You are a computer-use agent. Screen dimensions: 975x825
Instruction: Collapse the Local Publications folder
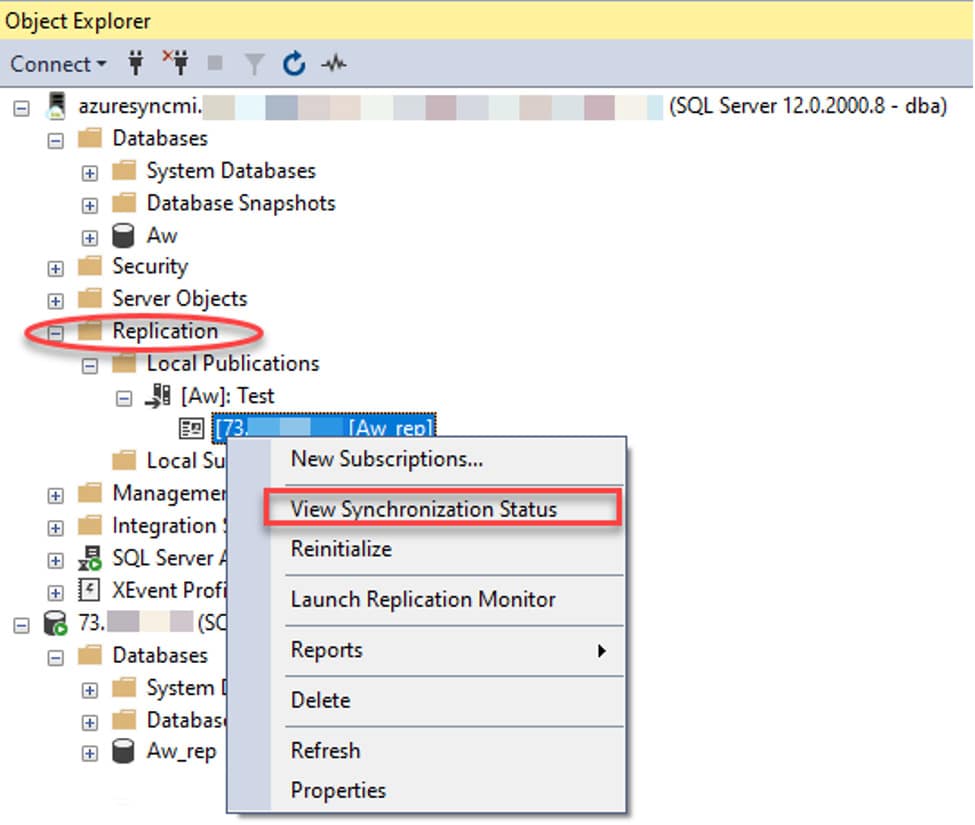(90, 366)
